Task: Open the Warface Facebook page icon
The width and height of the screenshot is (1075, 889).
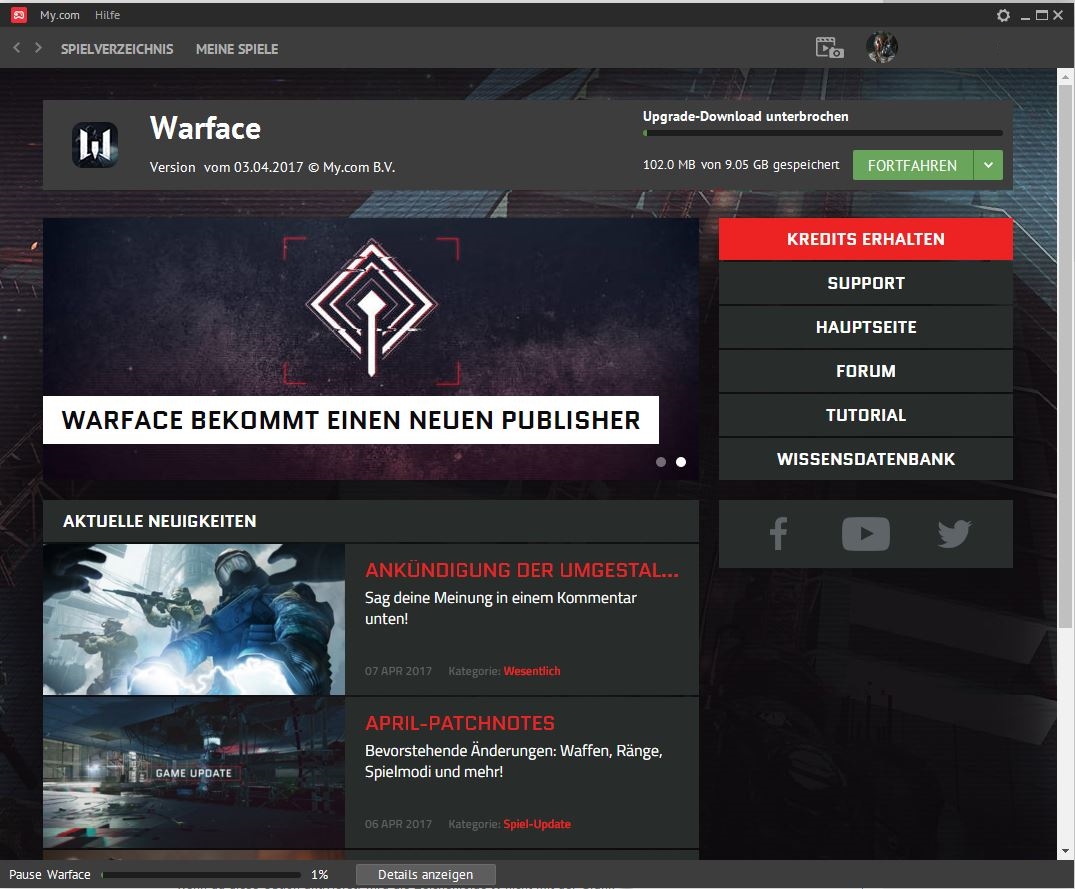Action: click(x=778, y=534)
